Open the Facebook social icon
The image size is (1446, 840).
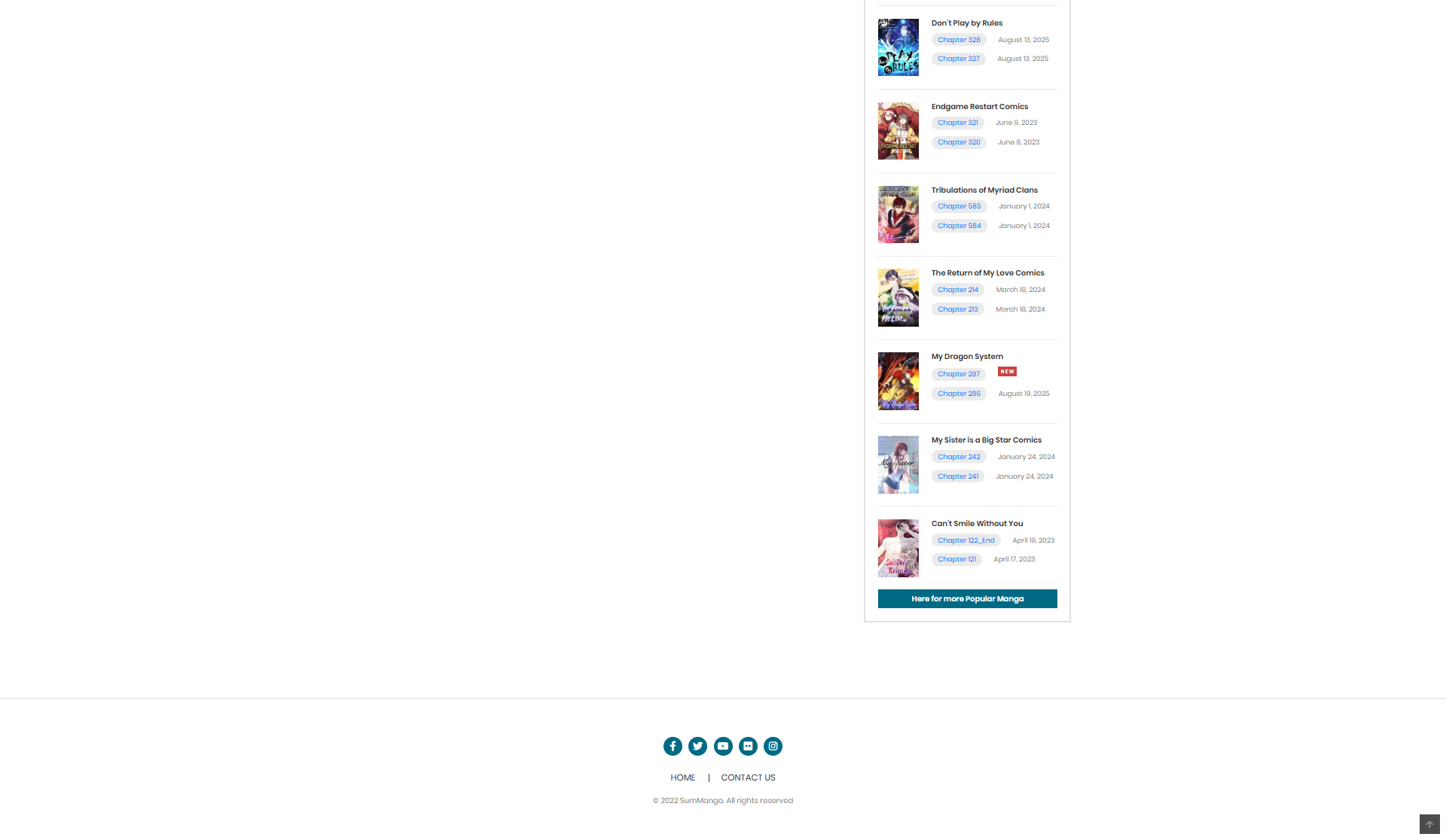click(673, 746)
